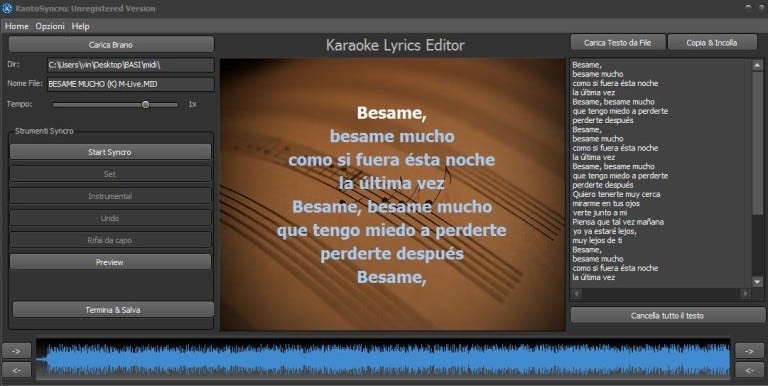The width and height of the screenshot is (768, 386).
Task: Select 'mirarme en tus ojos' lyric line
Action: coord(606,204)
